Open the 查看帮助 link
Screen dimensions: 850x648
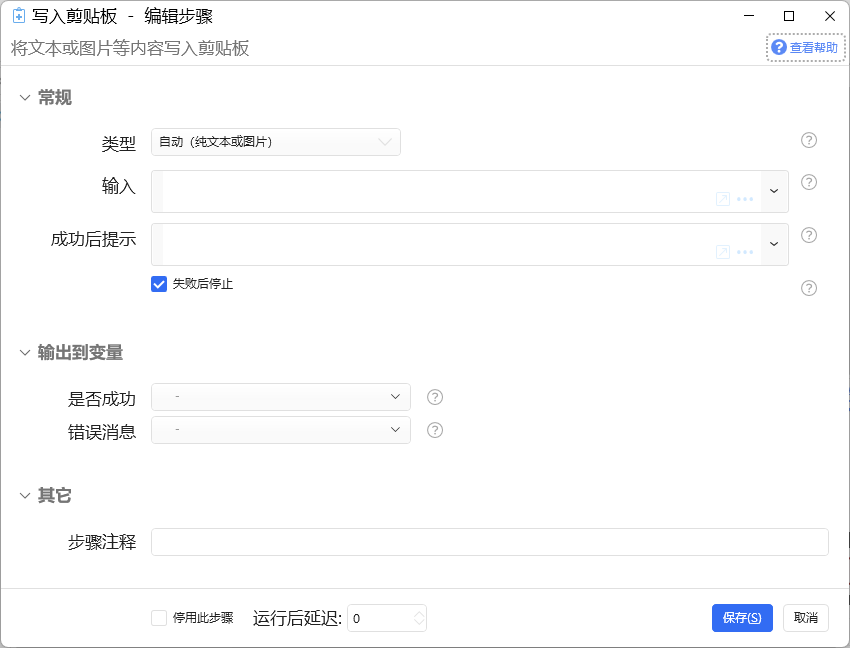point(806,48)
